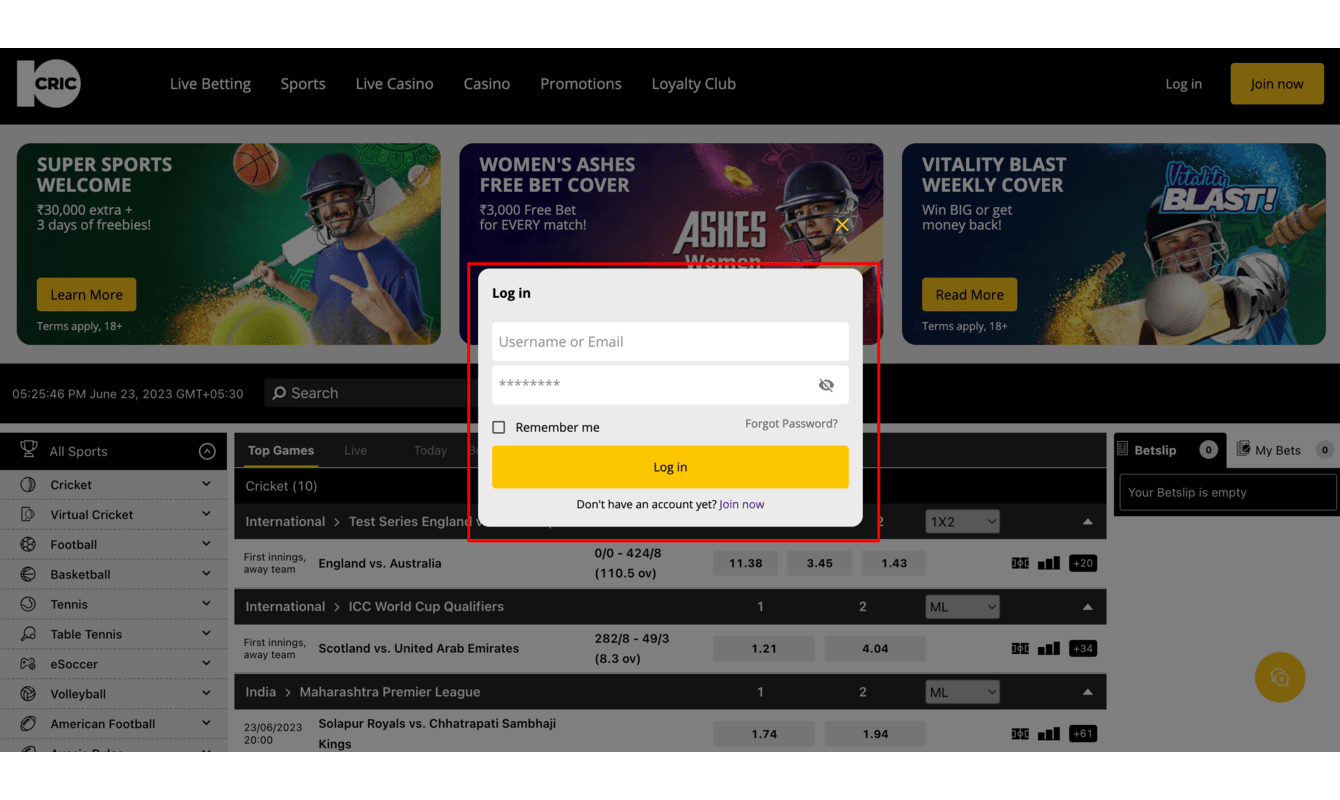Viewport: 1340px width, 800px height.
Task: Toggle password visibility eye icon
Action: pyautogui.click(x=826, y=385)
